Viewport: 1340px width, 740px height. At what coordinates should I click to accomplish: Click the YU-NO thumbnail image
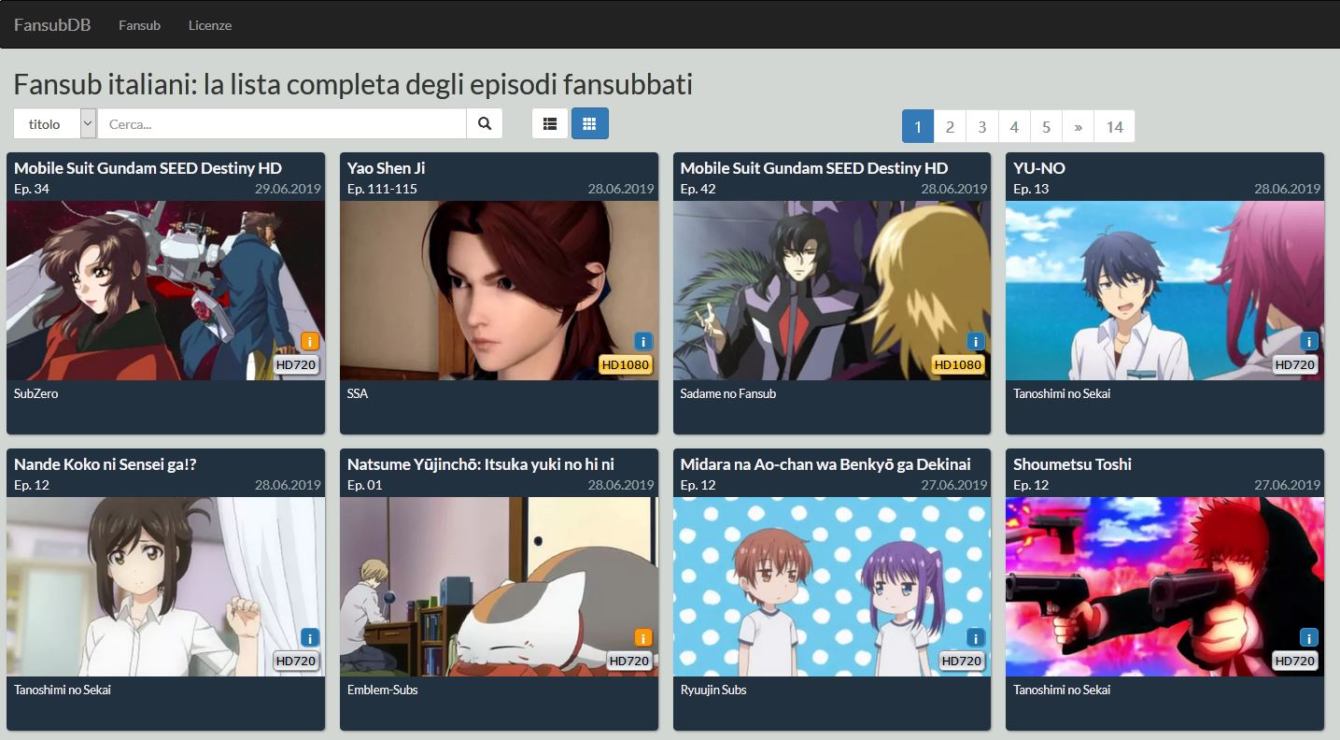pyautogui.click(x=1165, y=290)
